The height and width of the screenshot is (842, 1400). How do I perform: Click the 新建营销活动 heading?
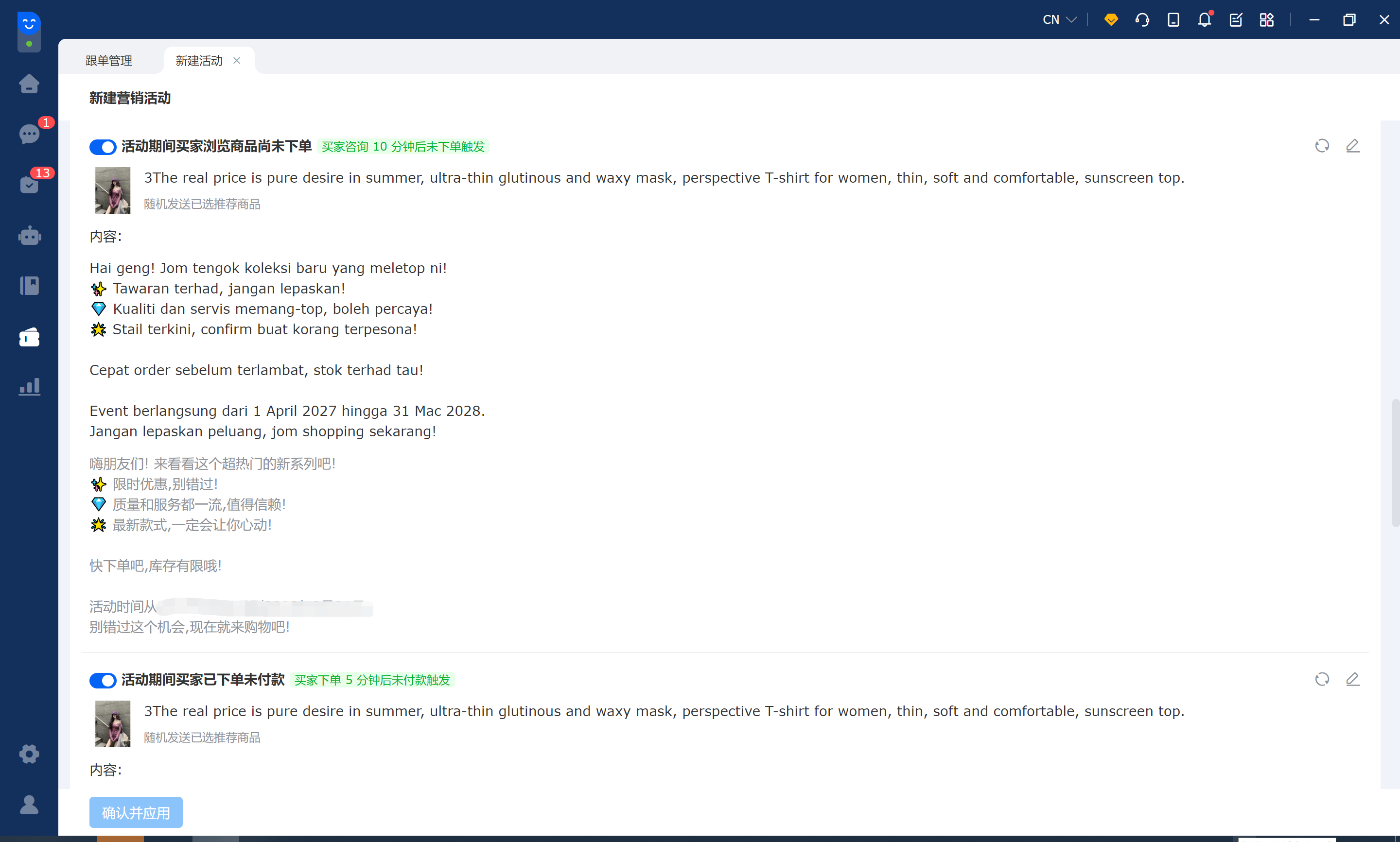(x=130, y=98)
